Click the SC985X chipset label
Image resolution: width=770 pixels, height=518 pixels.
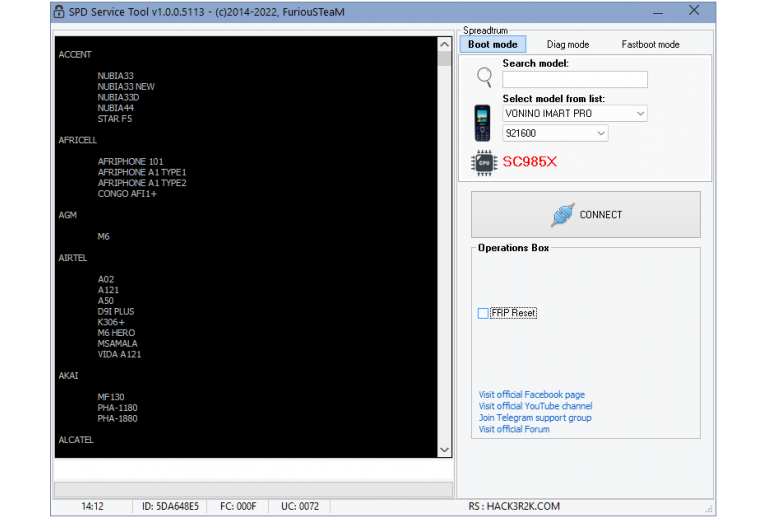(529, 162)
